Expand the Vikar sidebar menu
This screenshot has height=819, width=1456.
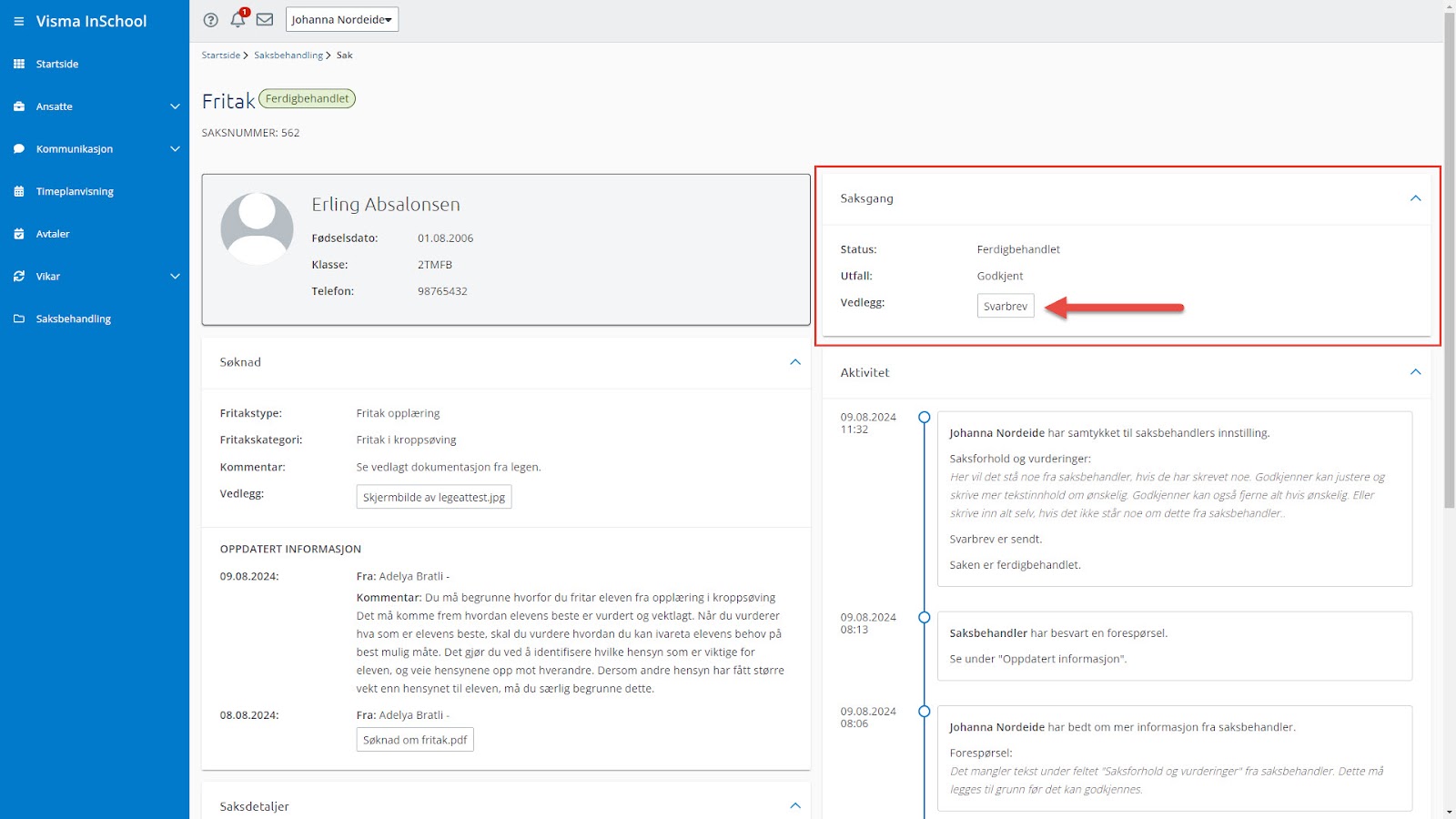point(175,277)
